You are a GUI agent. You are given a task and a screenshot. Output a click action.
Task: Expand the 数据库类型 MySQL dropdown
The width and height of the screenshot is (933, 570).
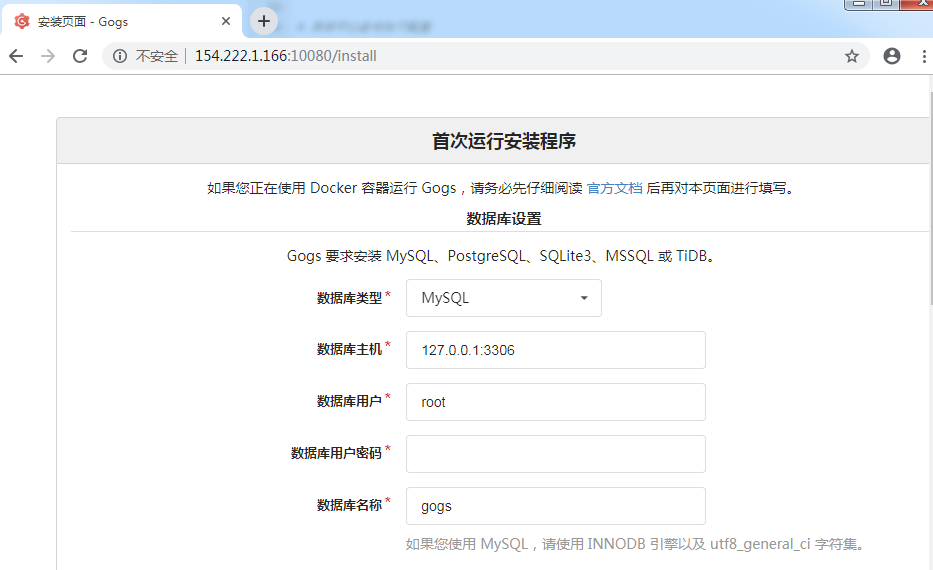click(503, 298)
